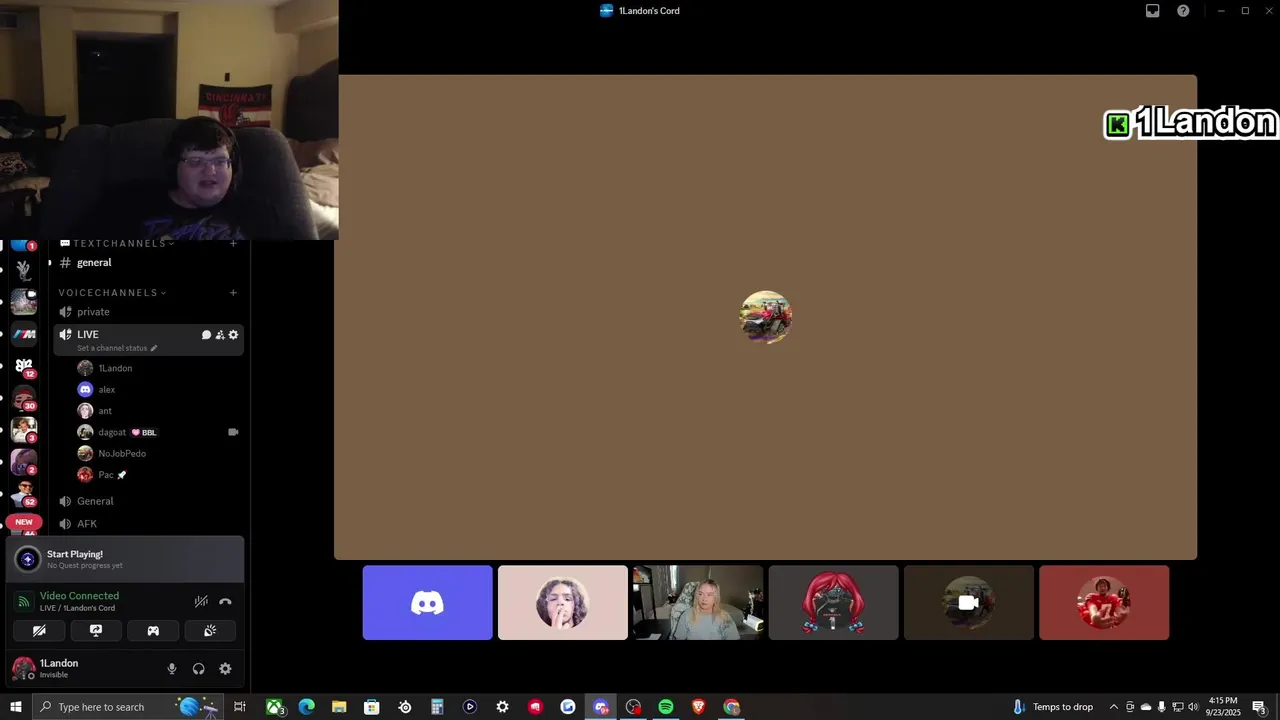Open the taskbar clock and date
Image resolution: width=1280 pixels, height=720 pixels.
coord(1223,707)
